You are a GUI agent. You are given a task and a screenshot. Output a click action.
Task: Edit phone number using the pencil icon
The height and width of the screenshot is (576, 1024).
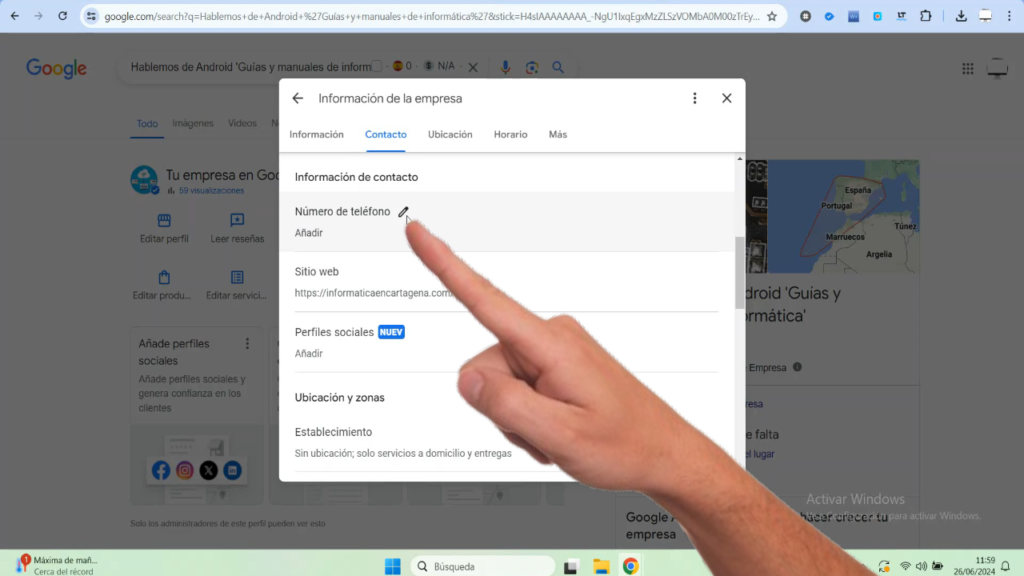[404, 212]
